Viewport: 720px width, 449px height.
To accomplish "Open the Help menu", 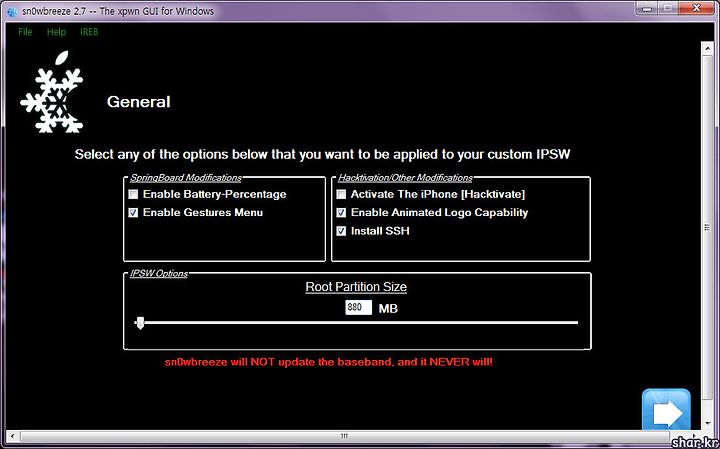I will [56, 32].
